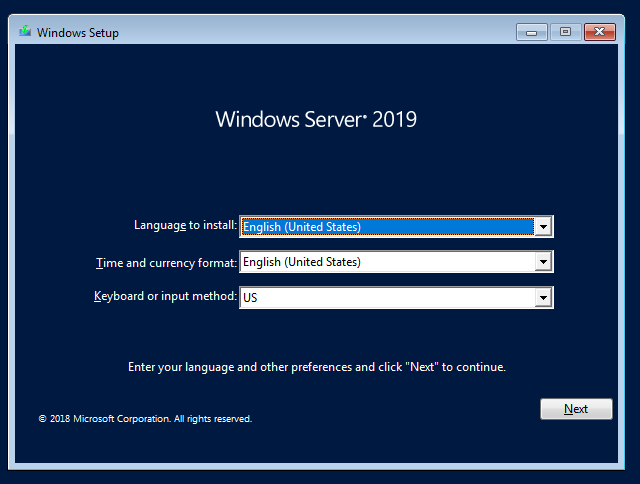Click the Microsoft Corporation copyright text
Image resolution: width=640 pixels, height=484 pixels.
coord(145,419)
